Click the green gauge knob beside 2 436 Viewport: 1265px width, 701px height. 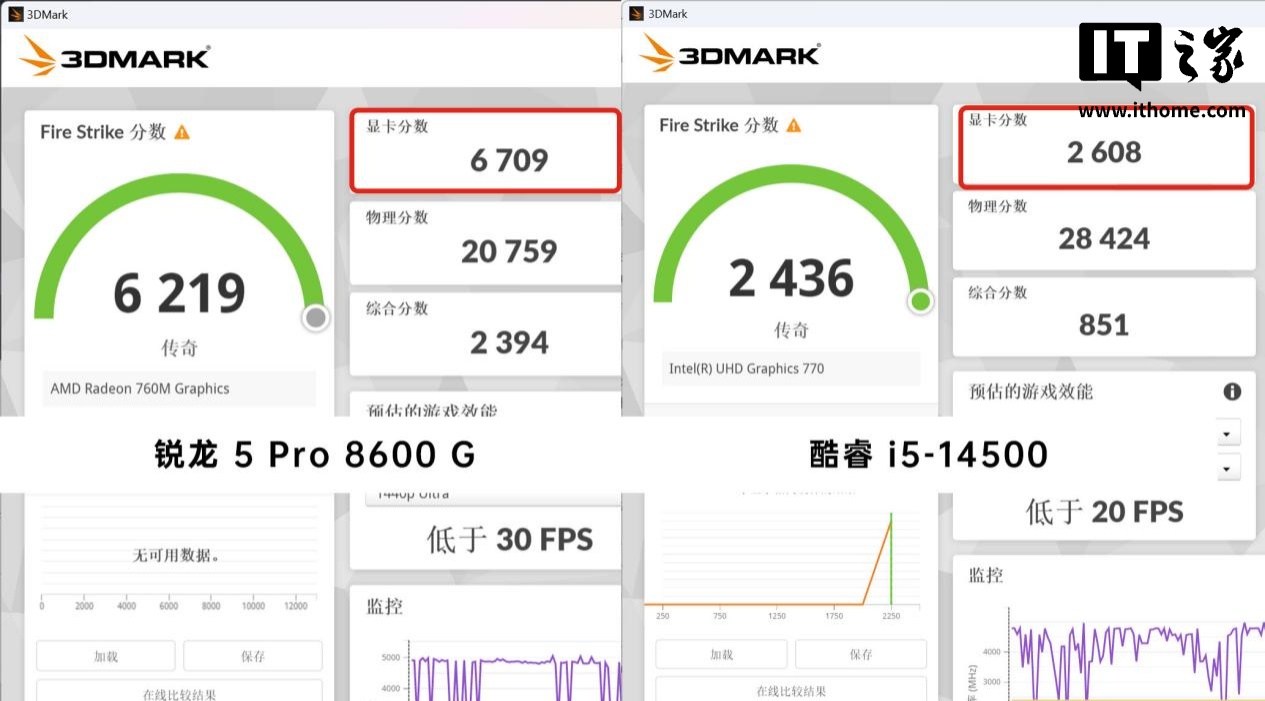point(920,301)
